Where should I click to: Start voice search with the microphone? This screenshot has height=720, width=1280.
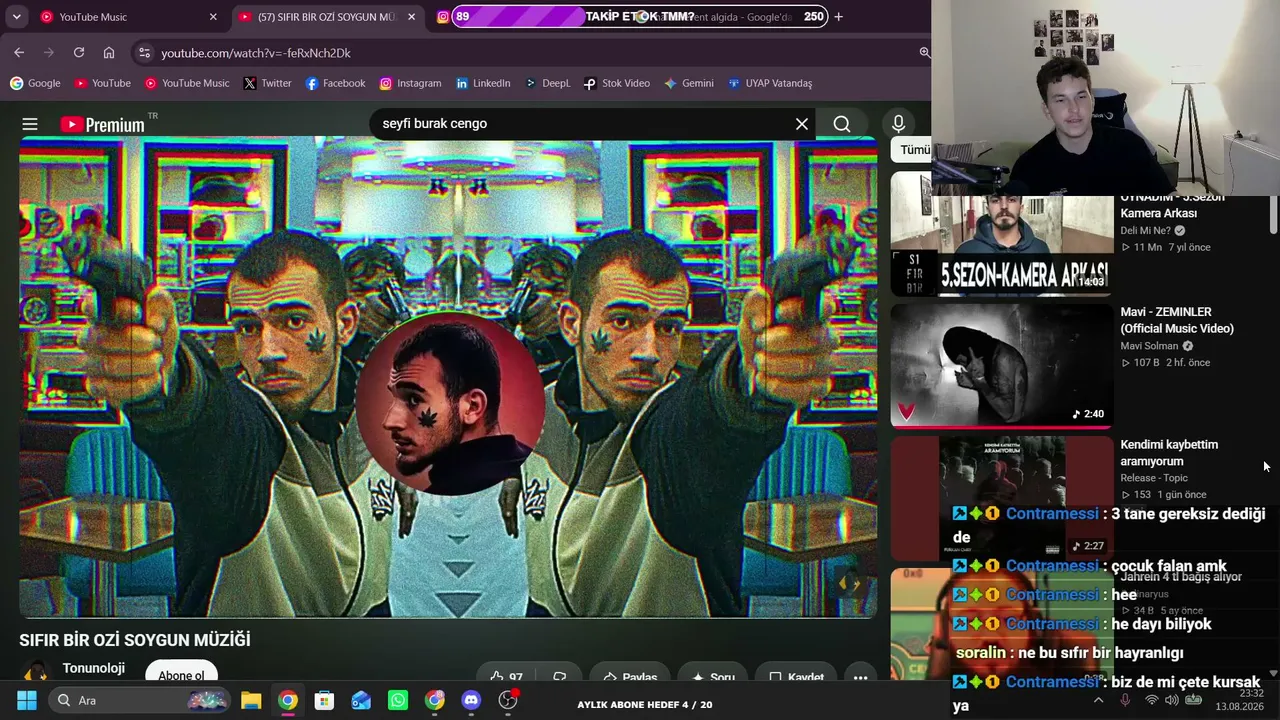pos(898,124)
